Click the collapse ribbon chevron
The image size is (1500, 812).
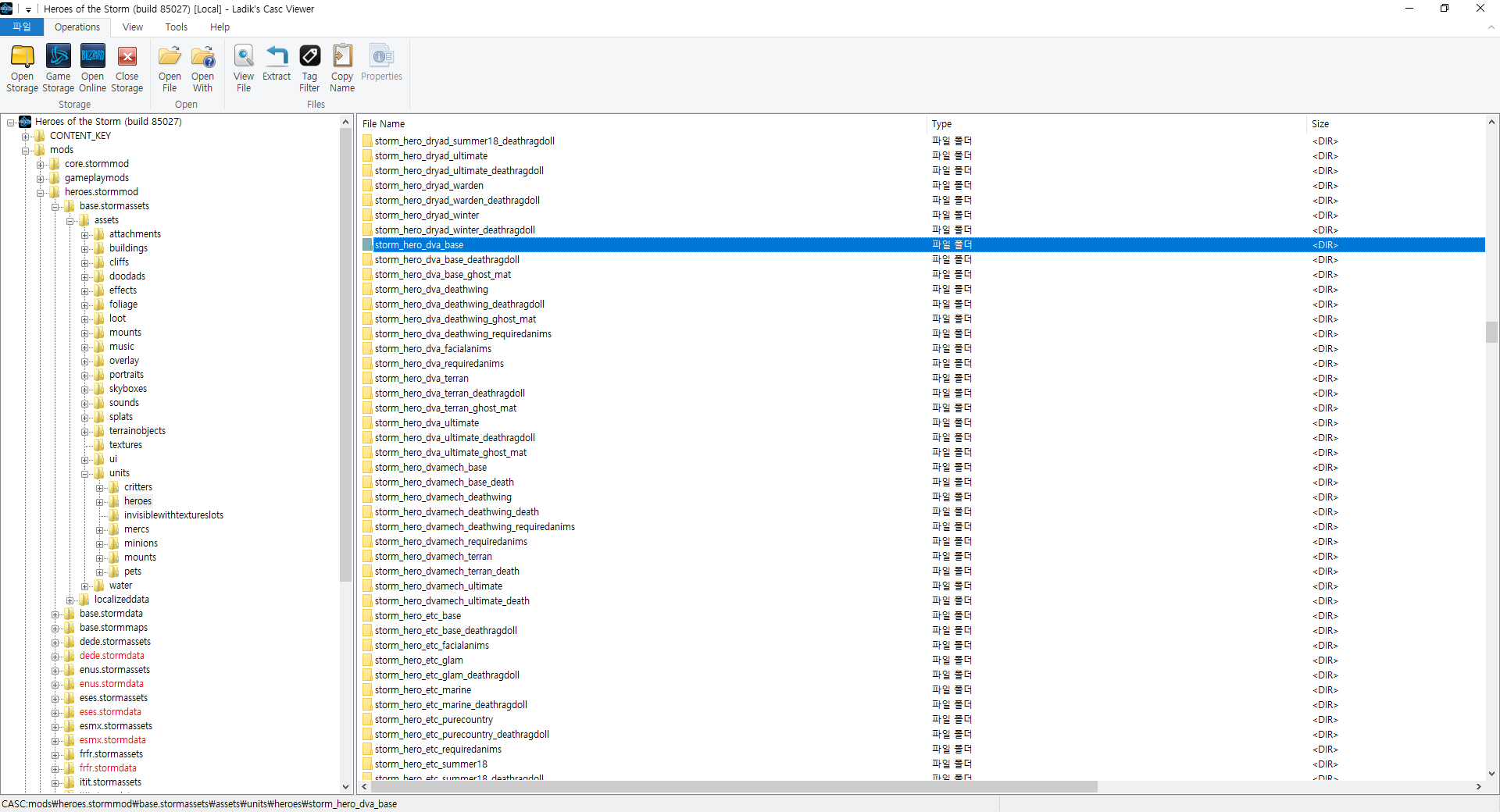1491,27
